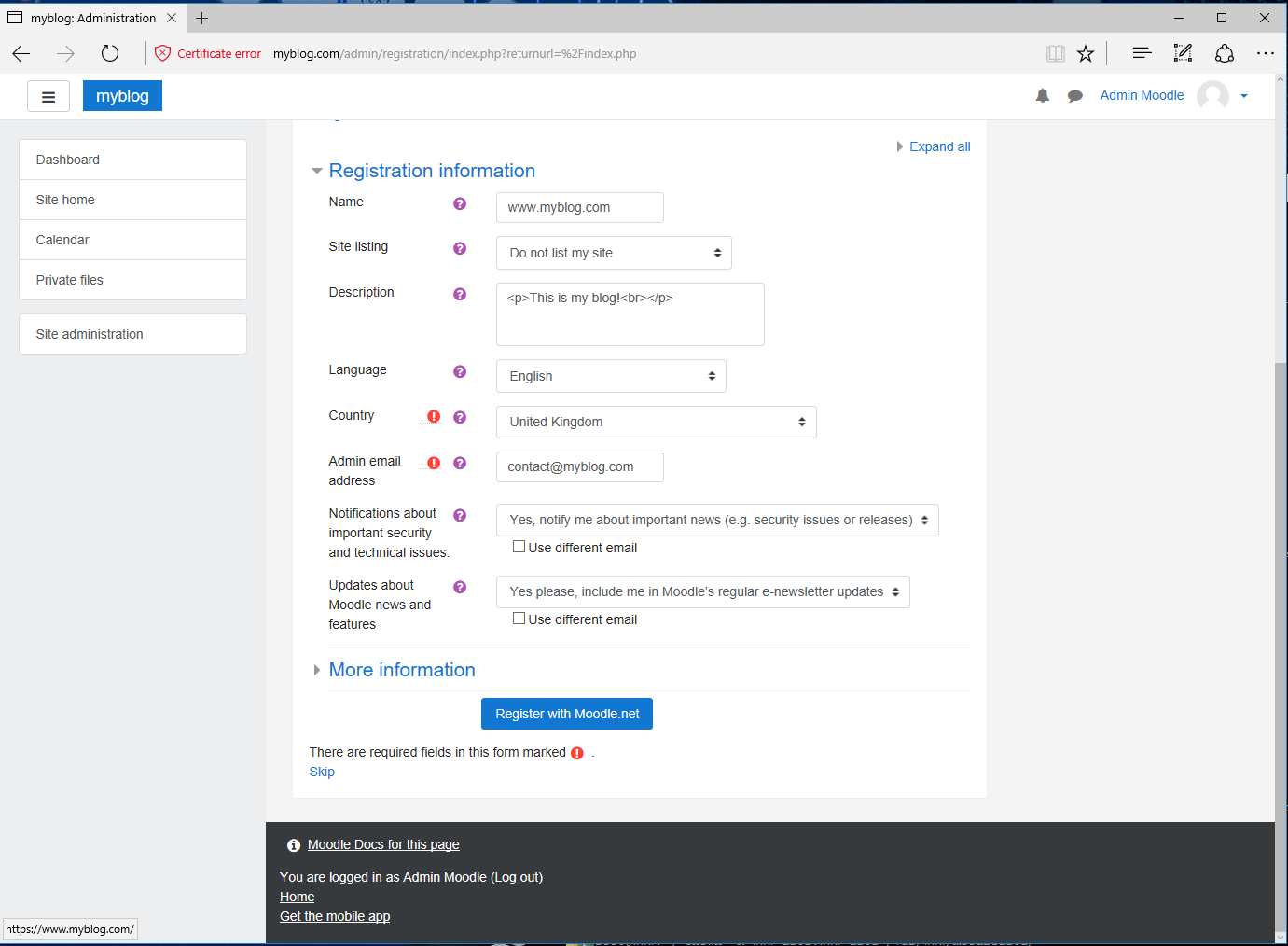Open Moodle Docs for this page
1288x946 pixels.
(x=383, y=844)
